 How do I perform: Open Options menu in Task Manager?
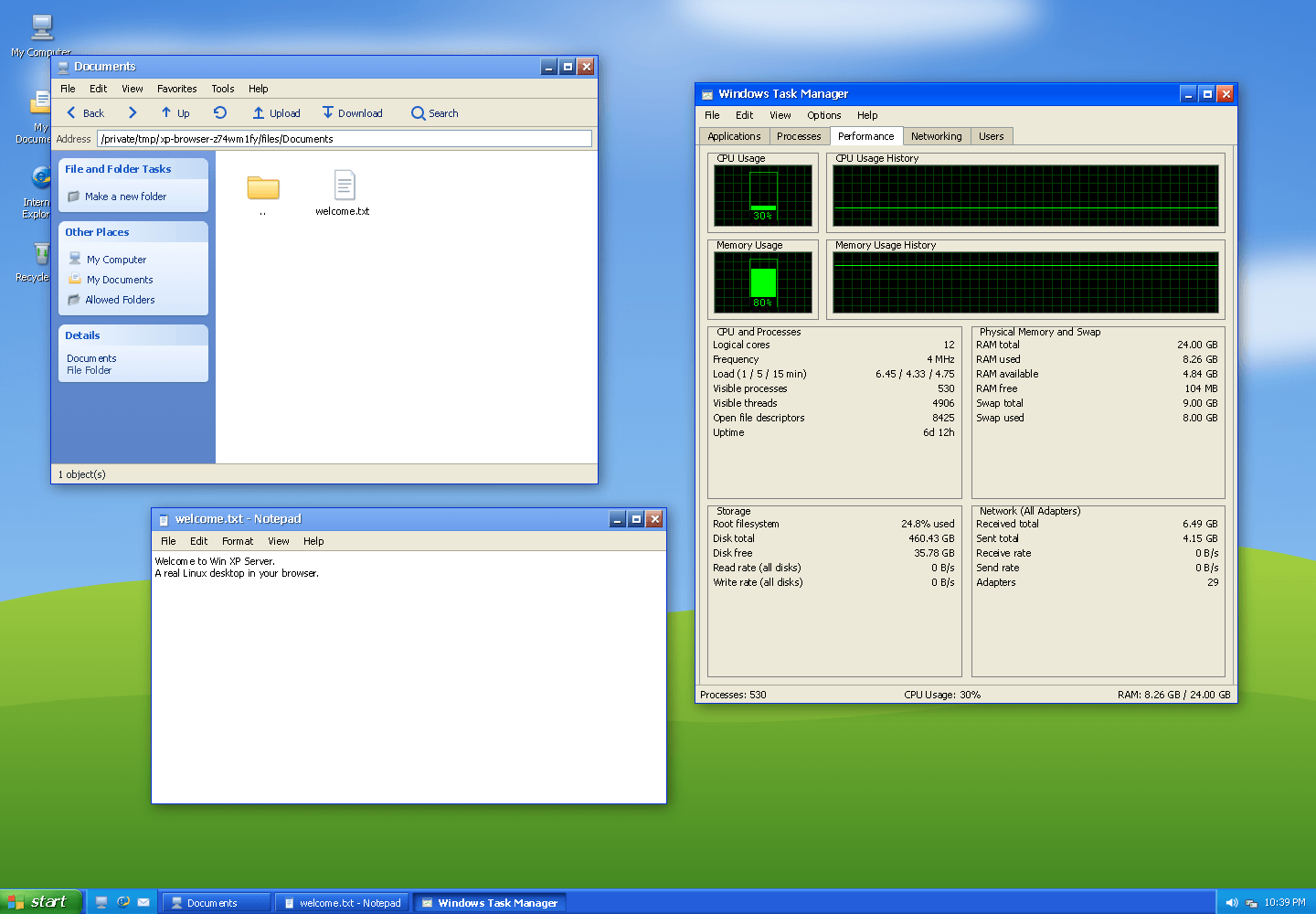point(824,115)
